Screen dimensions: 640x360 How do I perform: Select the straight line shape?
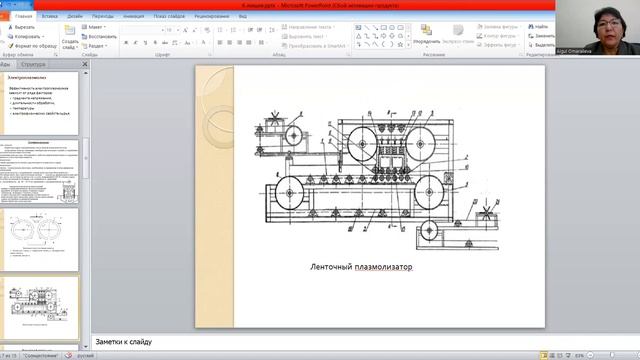coord(367,28)
